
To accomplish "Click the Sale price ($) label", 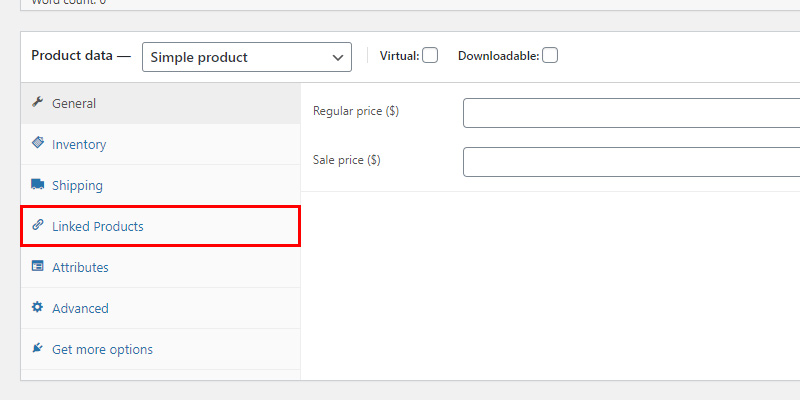I will coord(346,160).
